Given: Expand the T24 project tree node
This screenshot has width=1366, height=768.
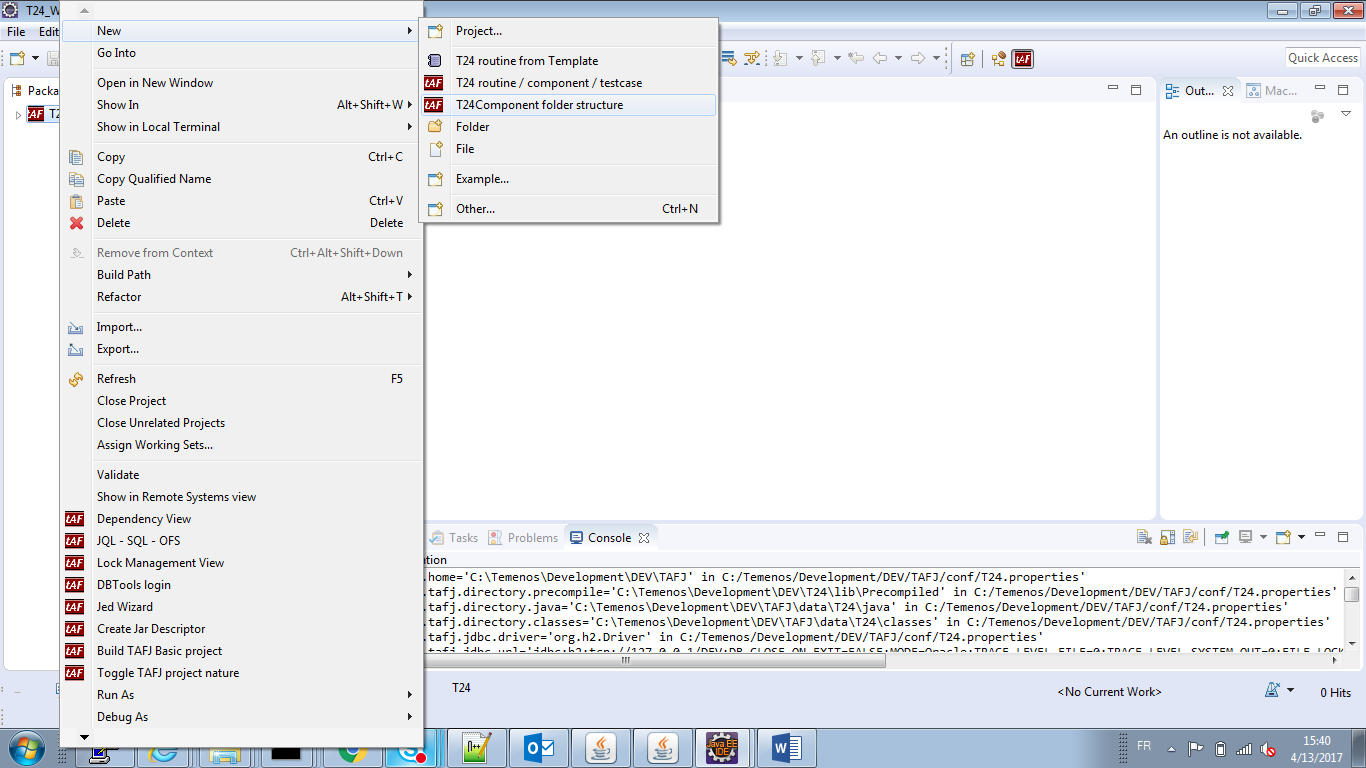Looking at the screenshot, I should [18, 115].
